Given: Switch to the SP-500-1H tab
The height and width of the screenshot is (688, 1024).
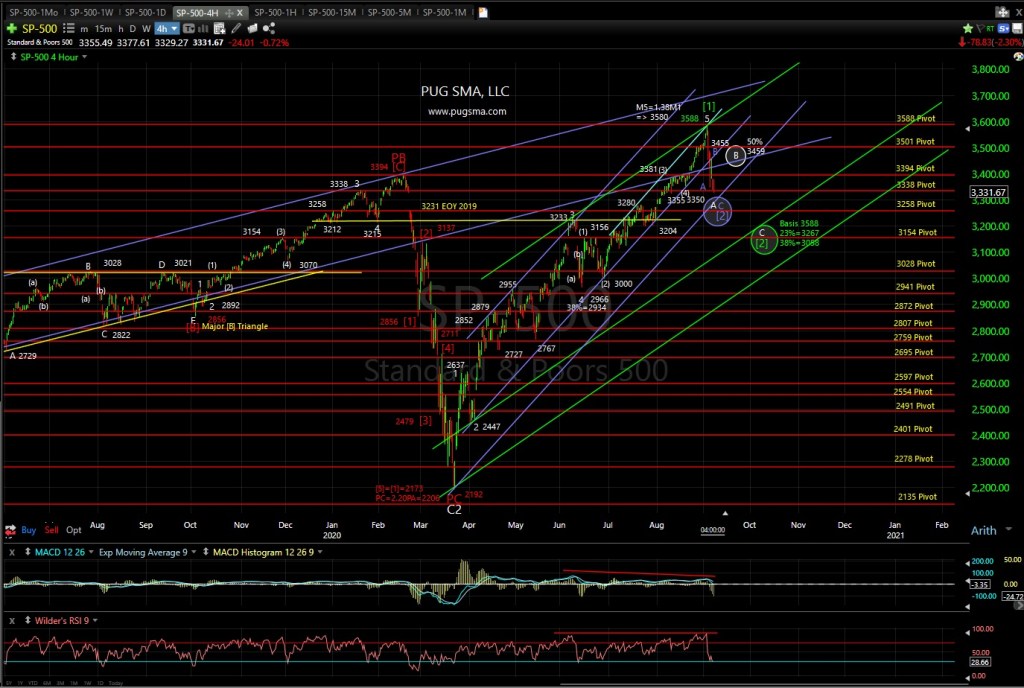Looking at the screenshot, I should tap(275, 12).
